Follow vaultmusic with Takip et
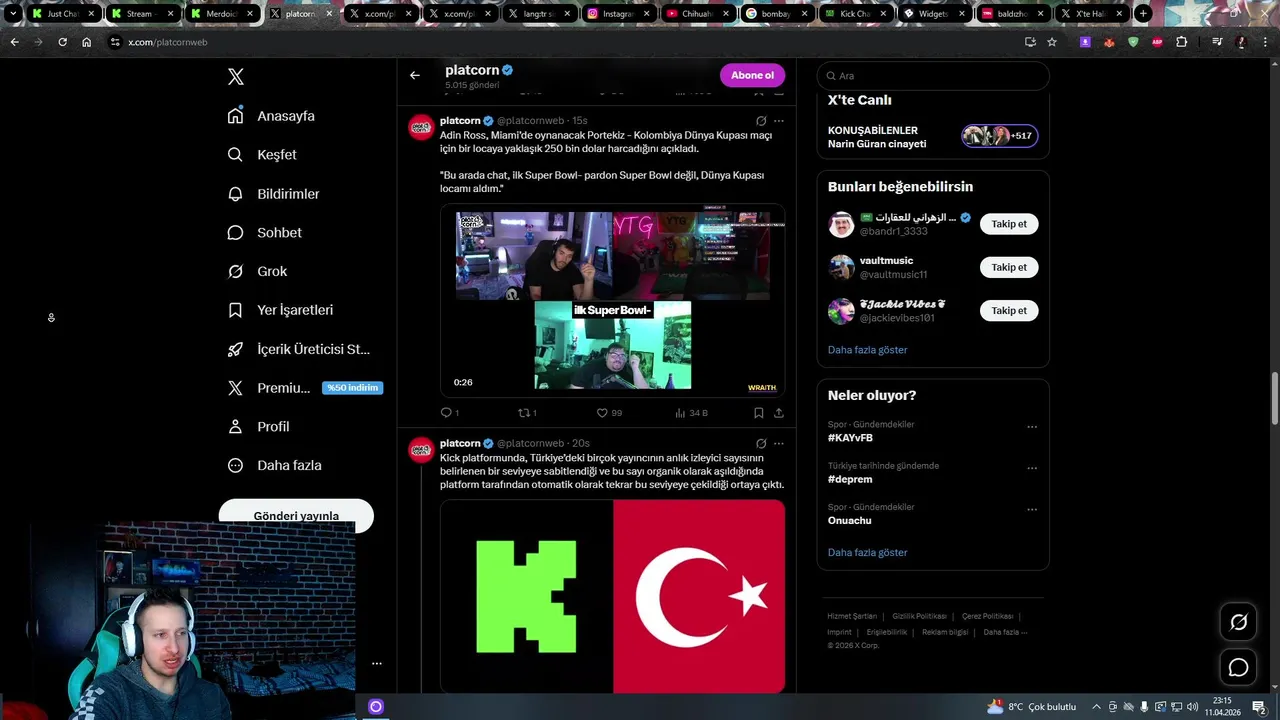This screenshot has height=720, width=1280. coord(1009,267)
